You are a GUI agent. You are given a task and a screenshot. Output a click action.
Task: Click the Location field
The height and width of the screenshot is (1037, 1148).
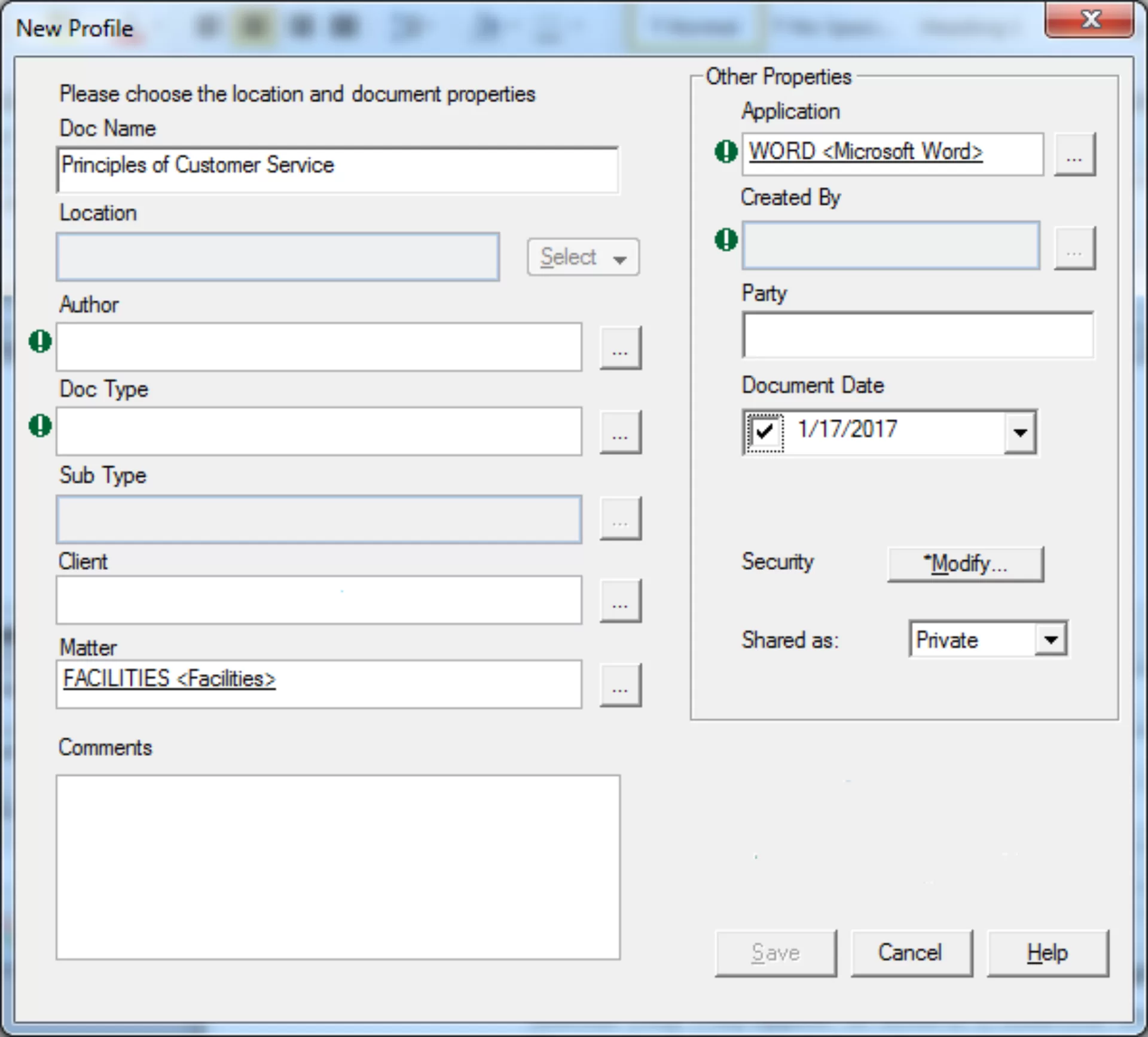pyautogui.click(x=278, y=257)
